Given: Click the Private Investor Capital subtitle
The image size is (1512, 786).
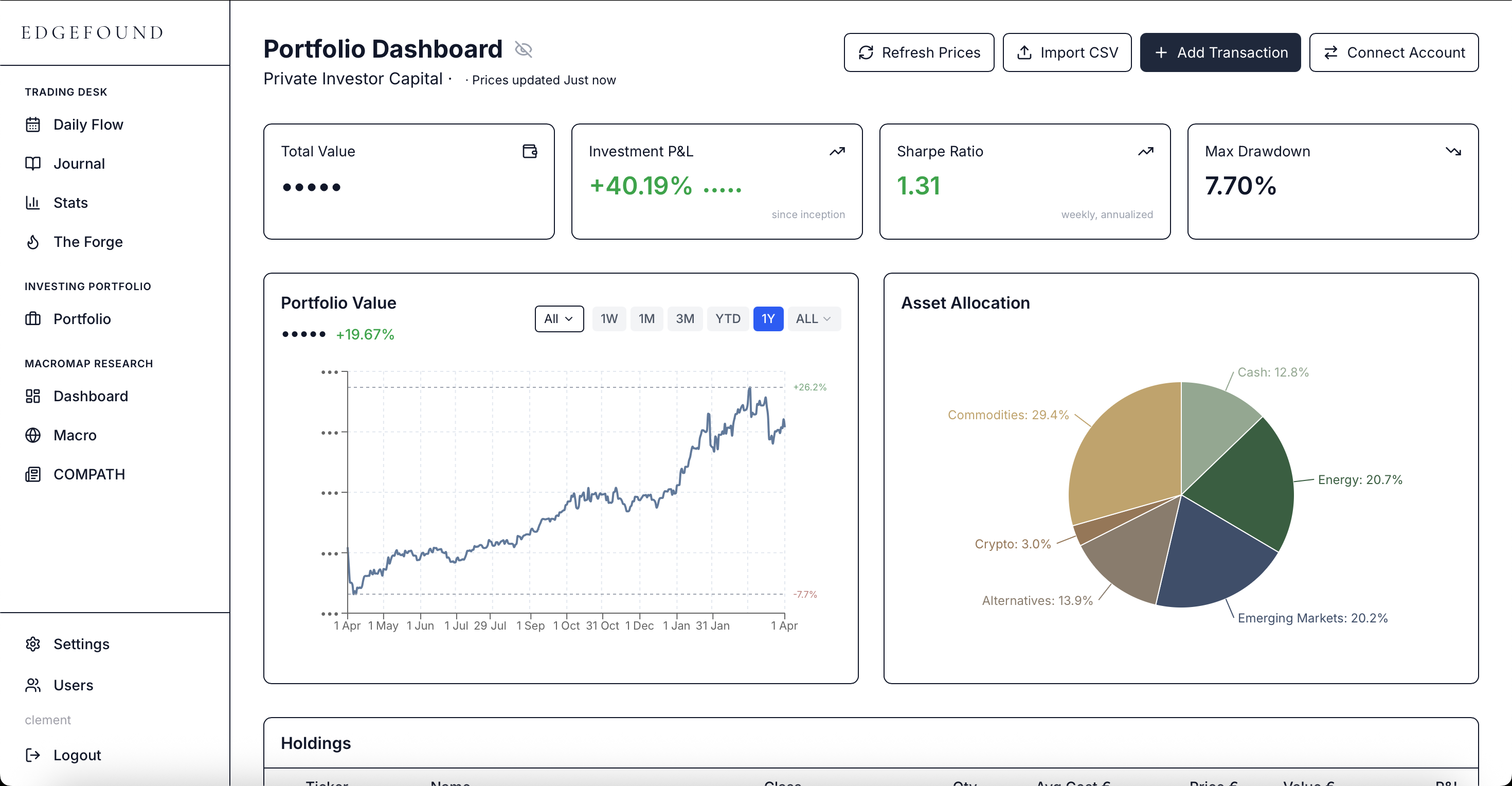Looking at the screenshot, I should (x=353, y=79).
